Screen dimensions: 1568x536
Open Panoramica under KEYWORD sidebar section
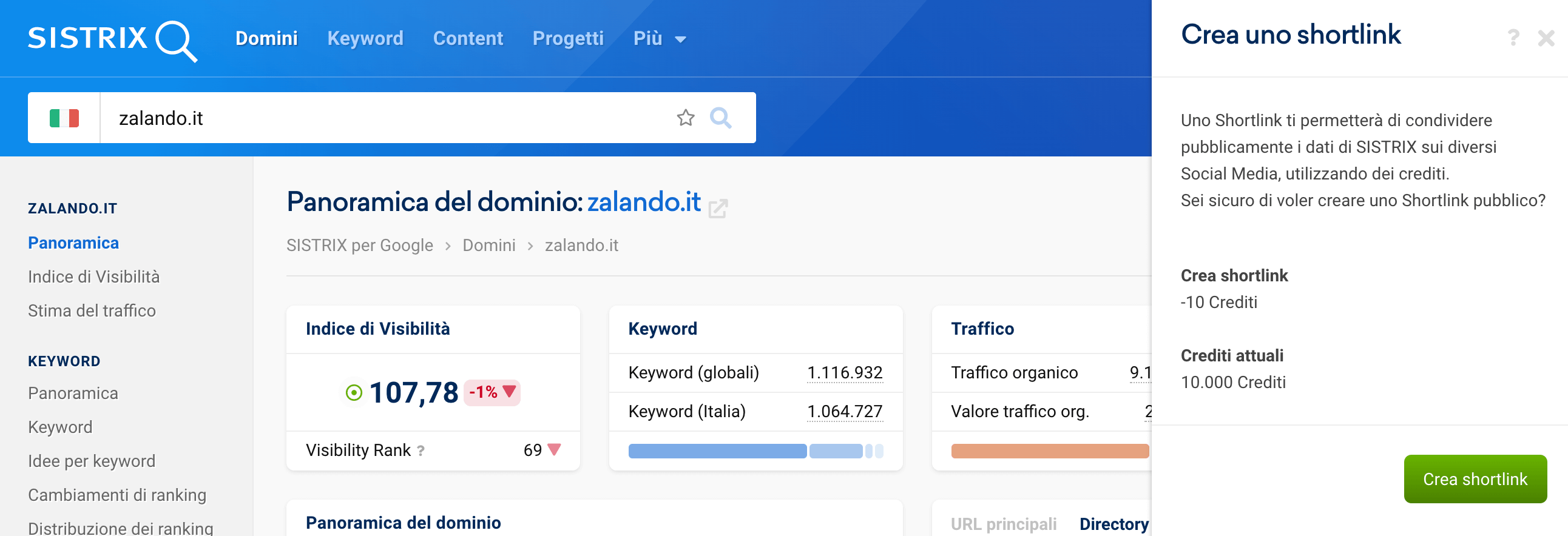pyautogui.click(x=73, y=393)
